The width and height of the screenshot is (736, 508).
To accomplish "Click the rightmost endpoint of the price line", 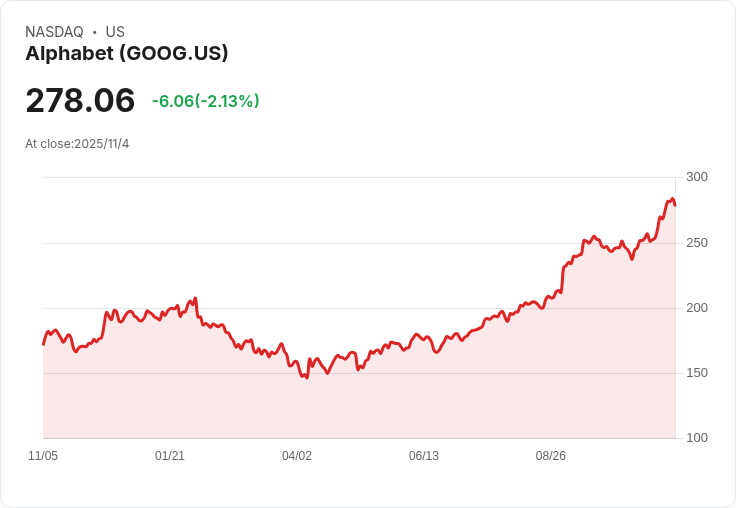I will coord(675,205).
